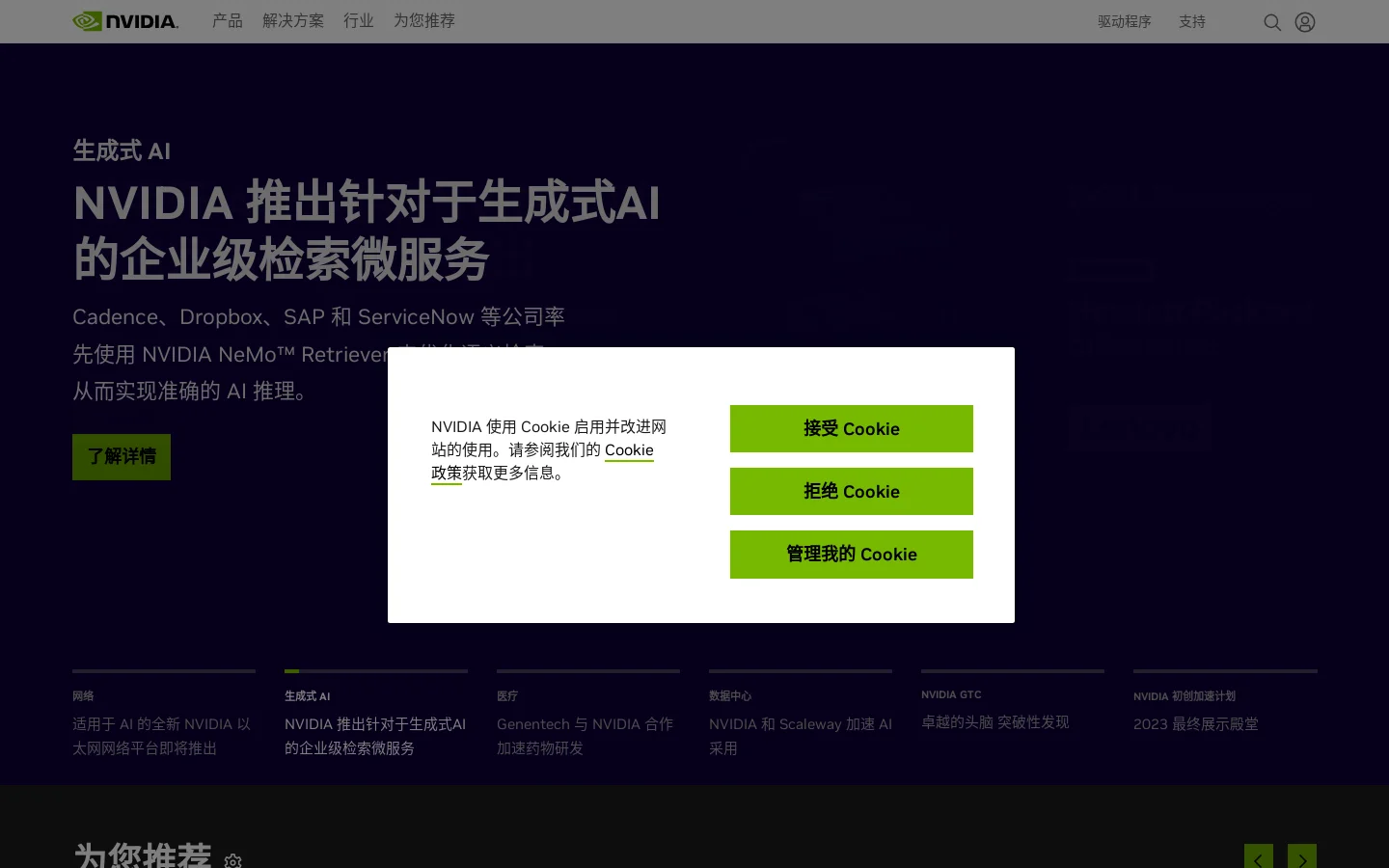Select the NVIDIA GTC carousel slide
Image resolution: width=1389 pixels, height=868 pixels.
[x=1013, y=702]
